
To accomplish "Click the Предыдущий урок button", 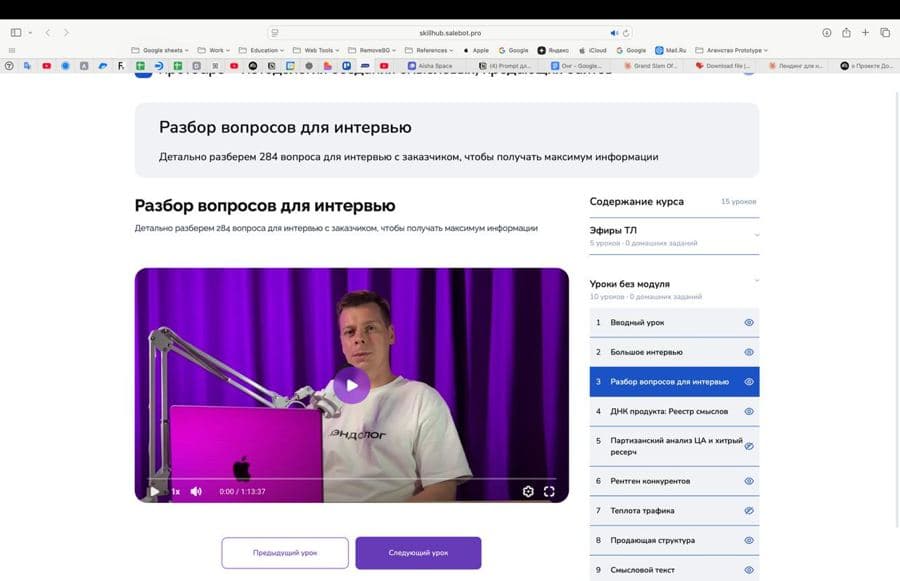I will [285, 553].
